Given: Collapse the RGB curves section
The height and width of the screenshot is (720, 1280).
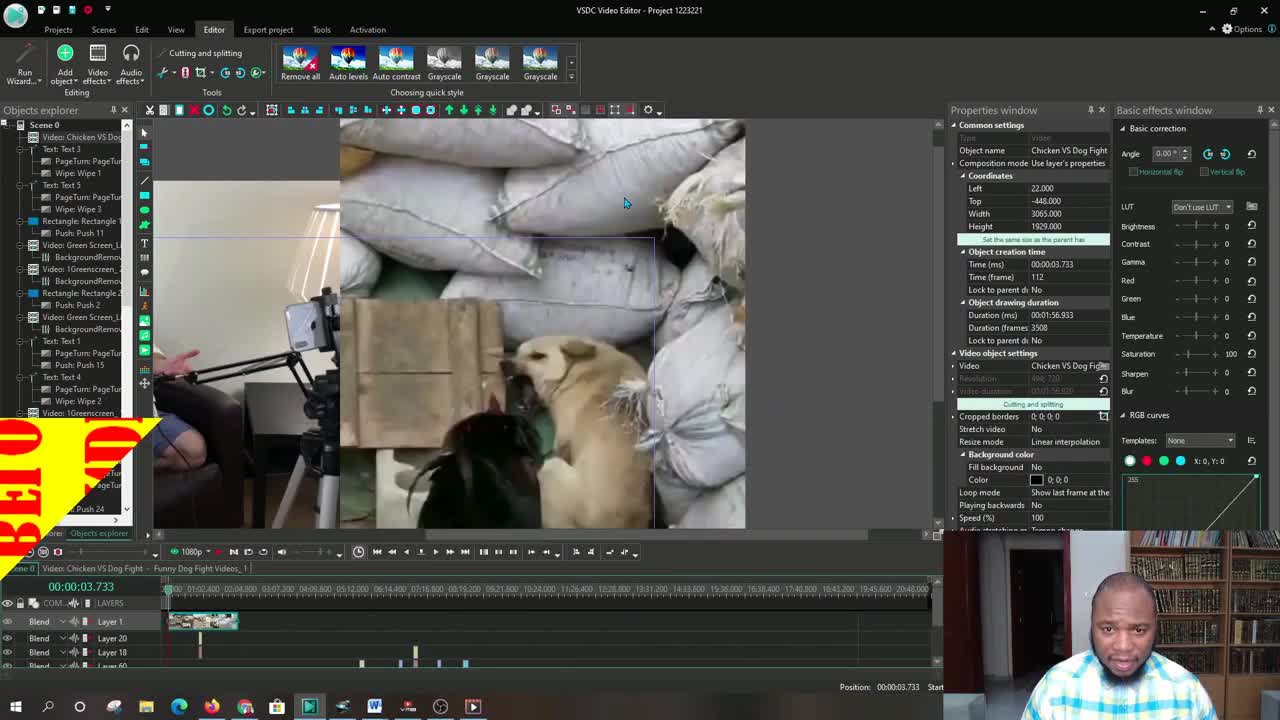Looking at the screenshot, I should pyautogui.click(x=1123, y=415).
